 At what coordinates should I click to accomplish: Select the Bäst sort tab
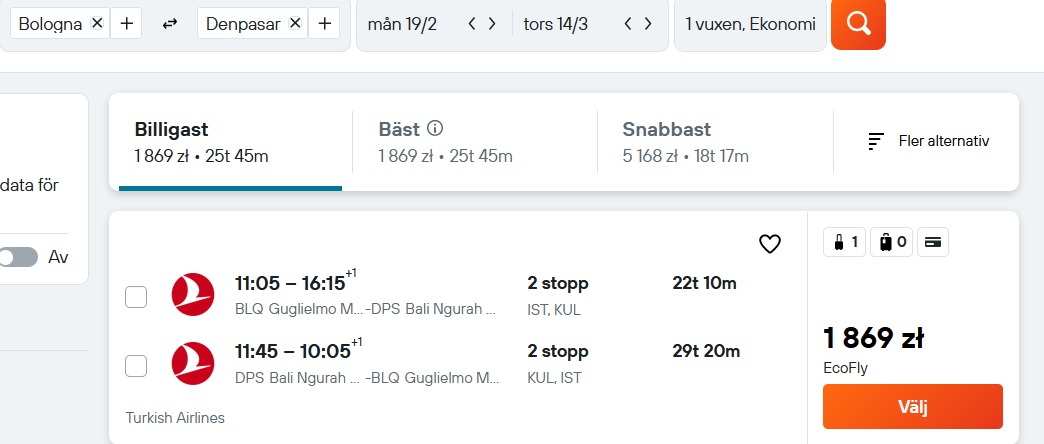pos(475,142)
